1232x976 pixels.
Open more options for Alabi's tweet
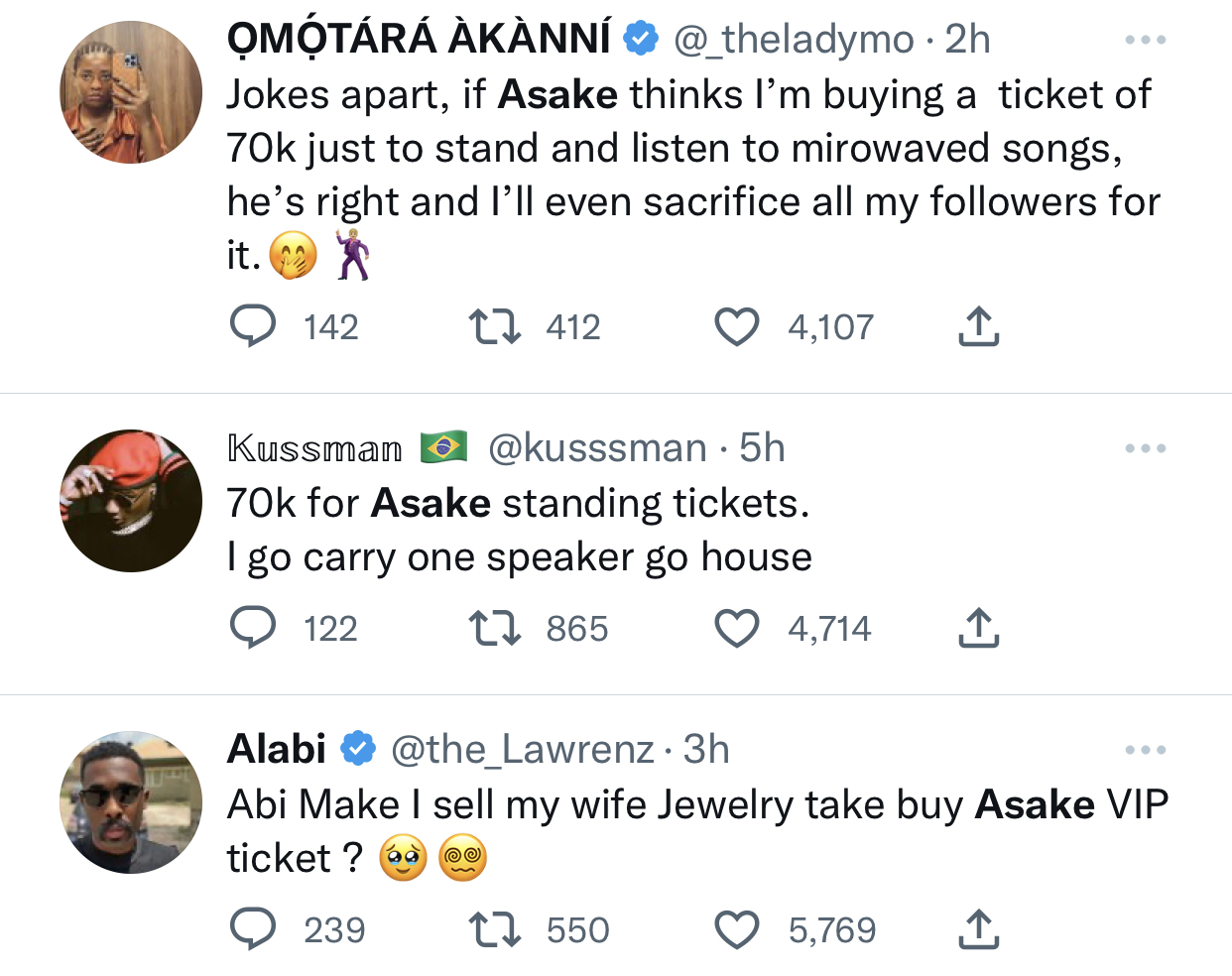[1146, 751]
